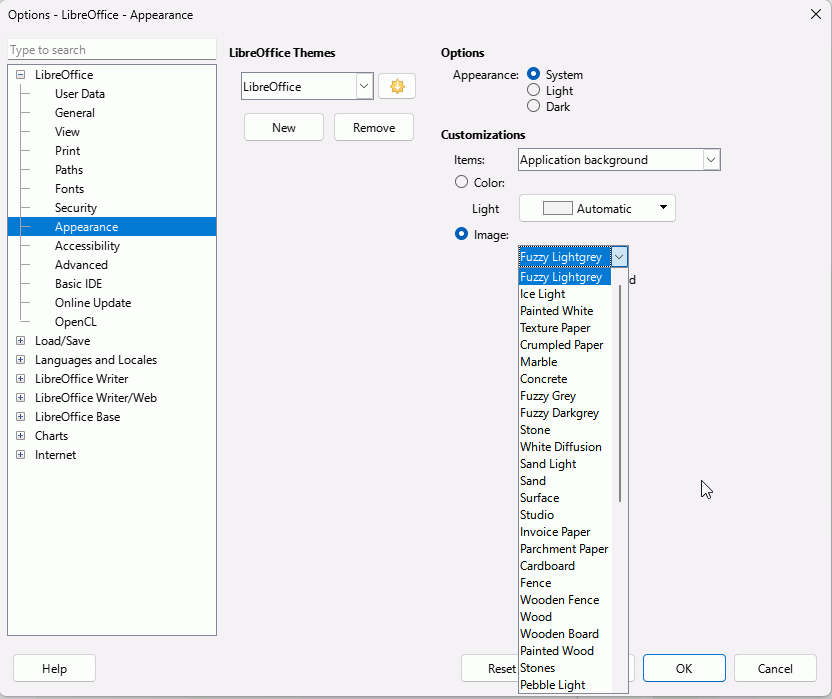Screen dimensions: 832x699
Task: Click the image dropdown list scrollbar
Action: pos(620,393)
